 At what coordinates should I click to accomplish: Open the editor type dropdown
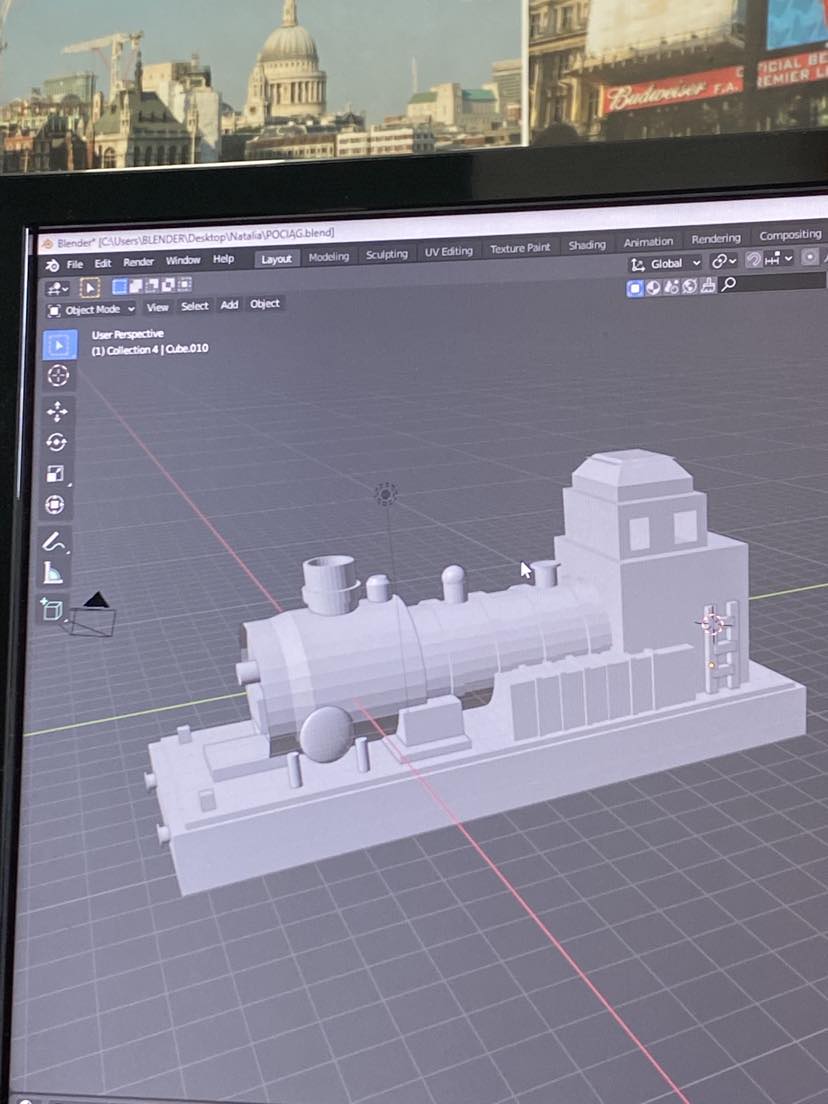[57, 289]
